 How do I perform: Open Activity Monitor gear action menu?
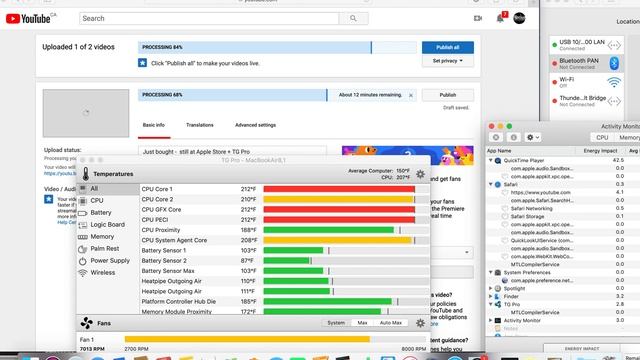click(x=533, y=138)
